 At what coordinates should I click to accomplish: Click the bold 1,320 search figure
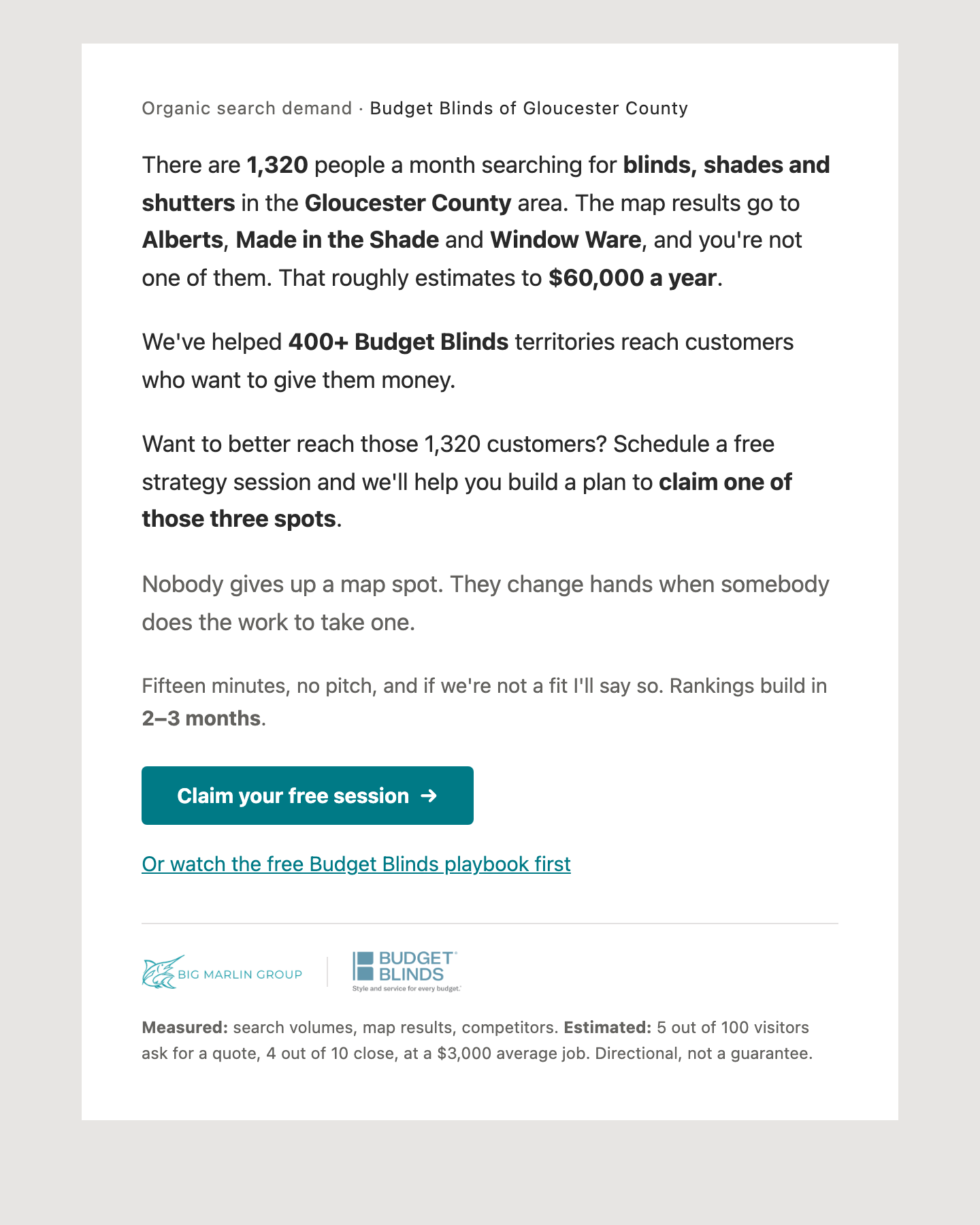[277, 165]
